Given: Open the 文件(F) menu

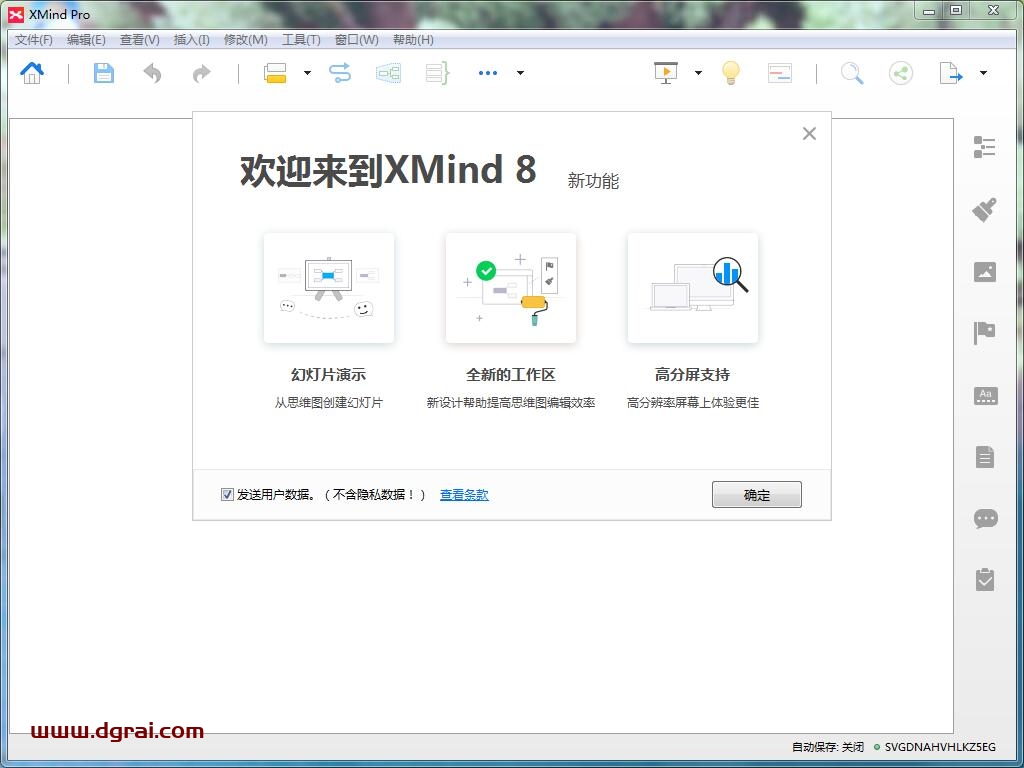Looking at the screenshot, I should [33, 40].
